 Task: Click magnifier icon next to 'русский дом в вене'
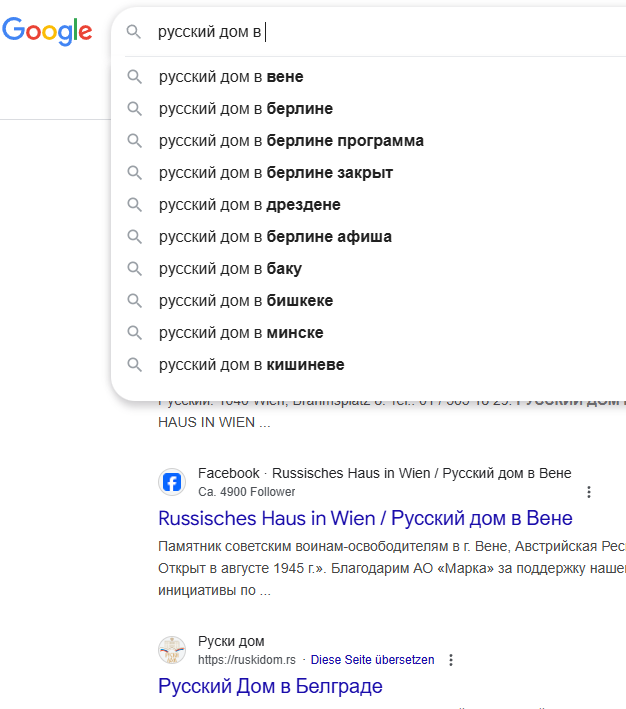pyautogui.click(x=135, y=77)
